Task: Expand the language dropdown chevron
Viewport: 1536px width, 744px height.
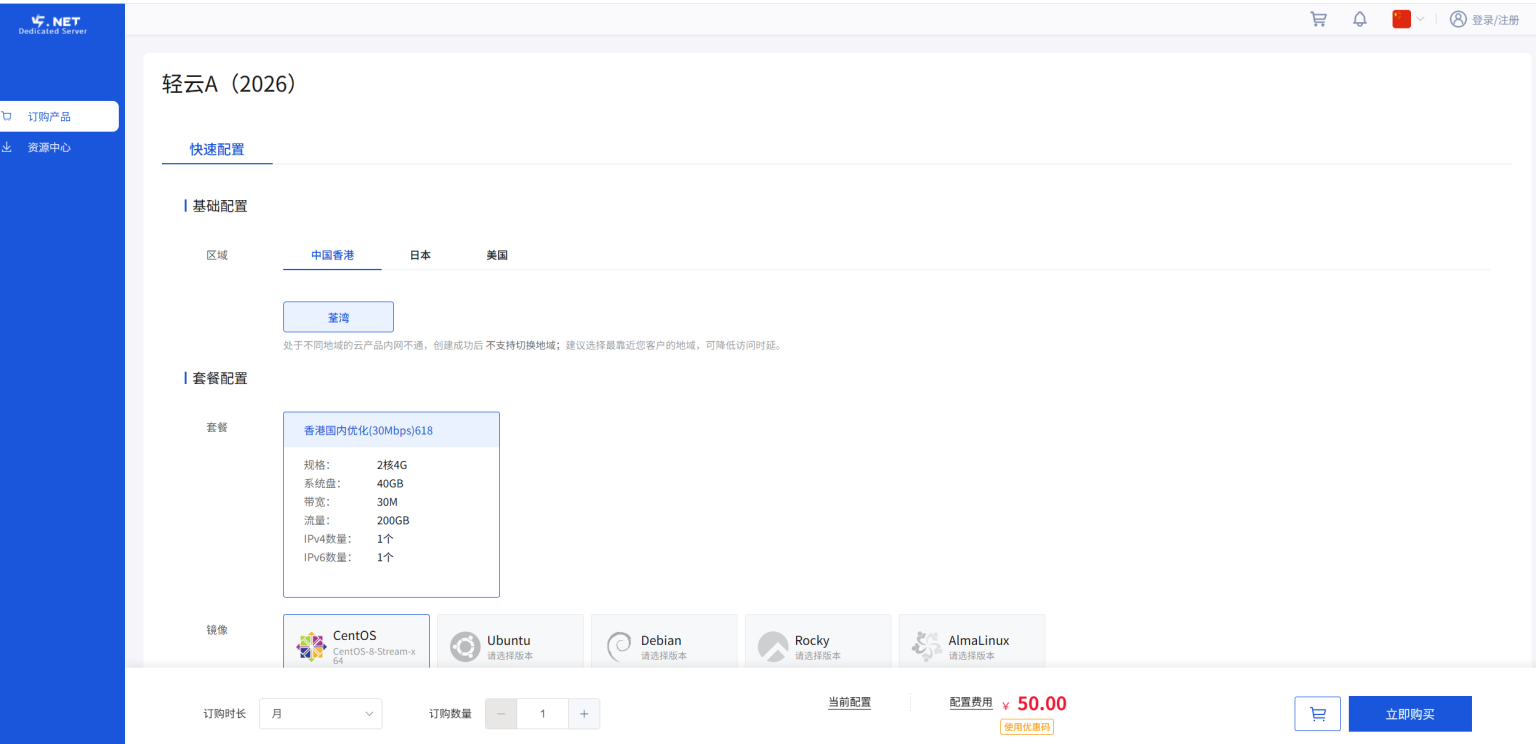Action: click(1420, 19)
